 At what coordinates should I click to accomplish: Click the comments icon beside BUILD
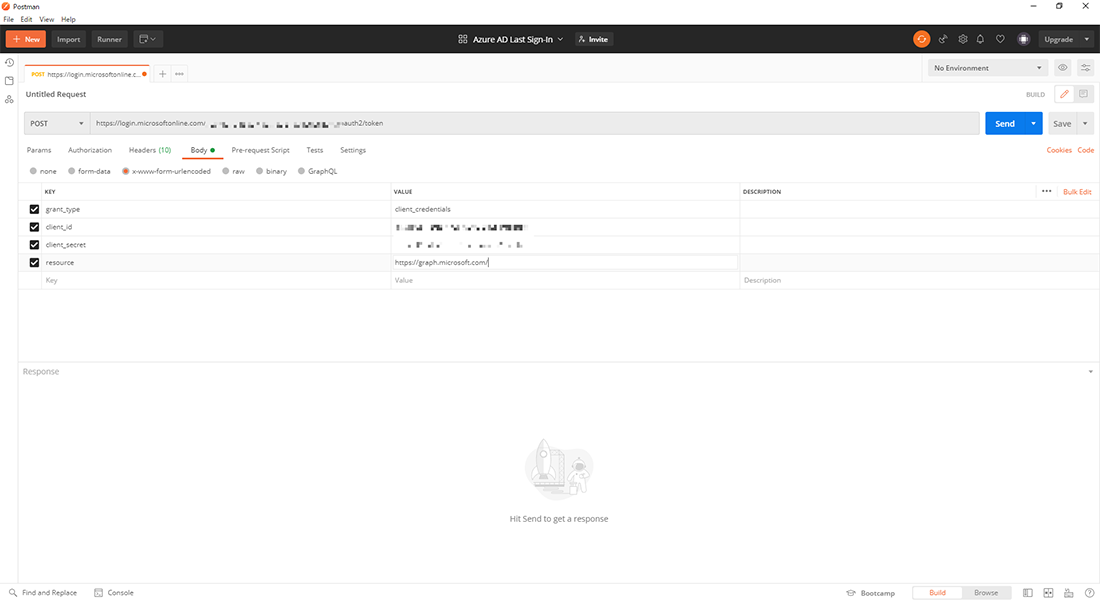(x=1084, y=94)
